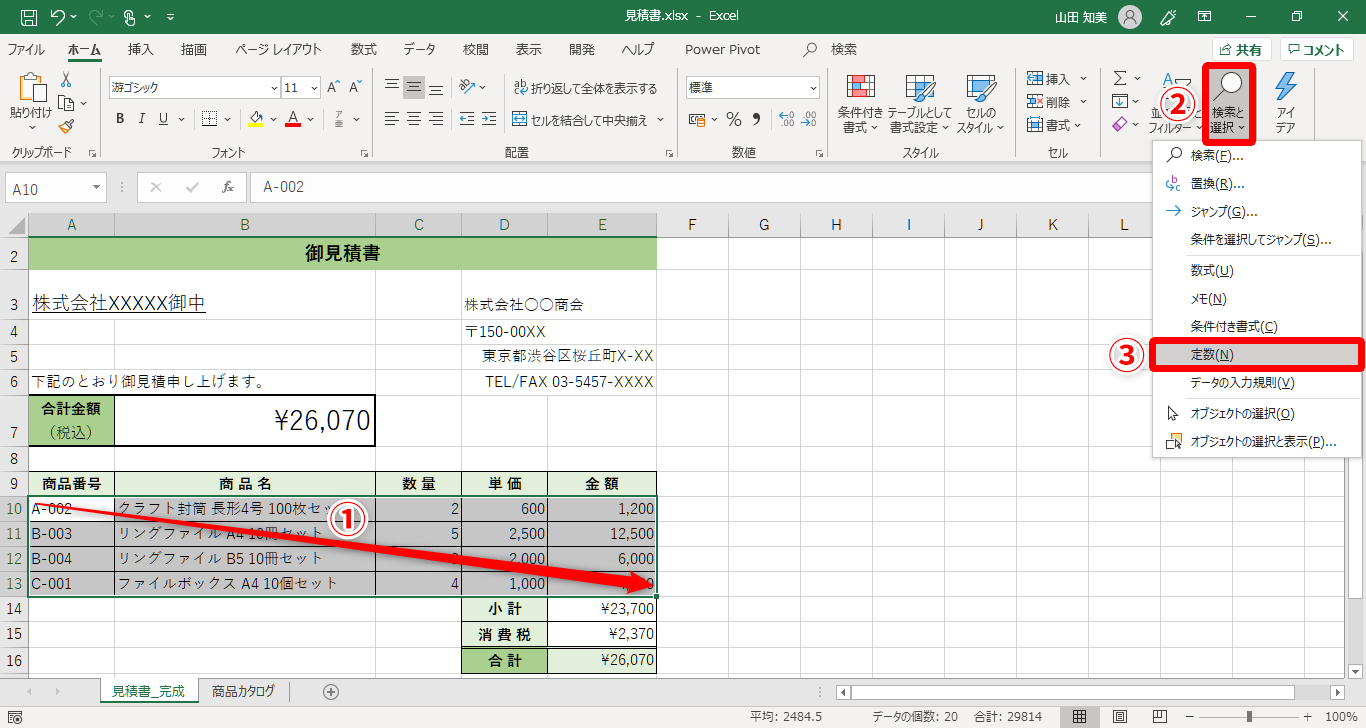The image size is (1366, 728).
Task: Expand the borders dropdown arrow
Action: 227,119
